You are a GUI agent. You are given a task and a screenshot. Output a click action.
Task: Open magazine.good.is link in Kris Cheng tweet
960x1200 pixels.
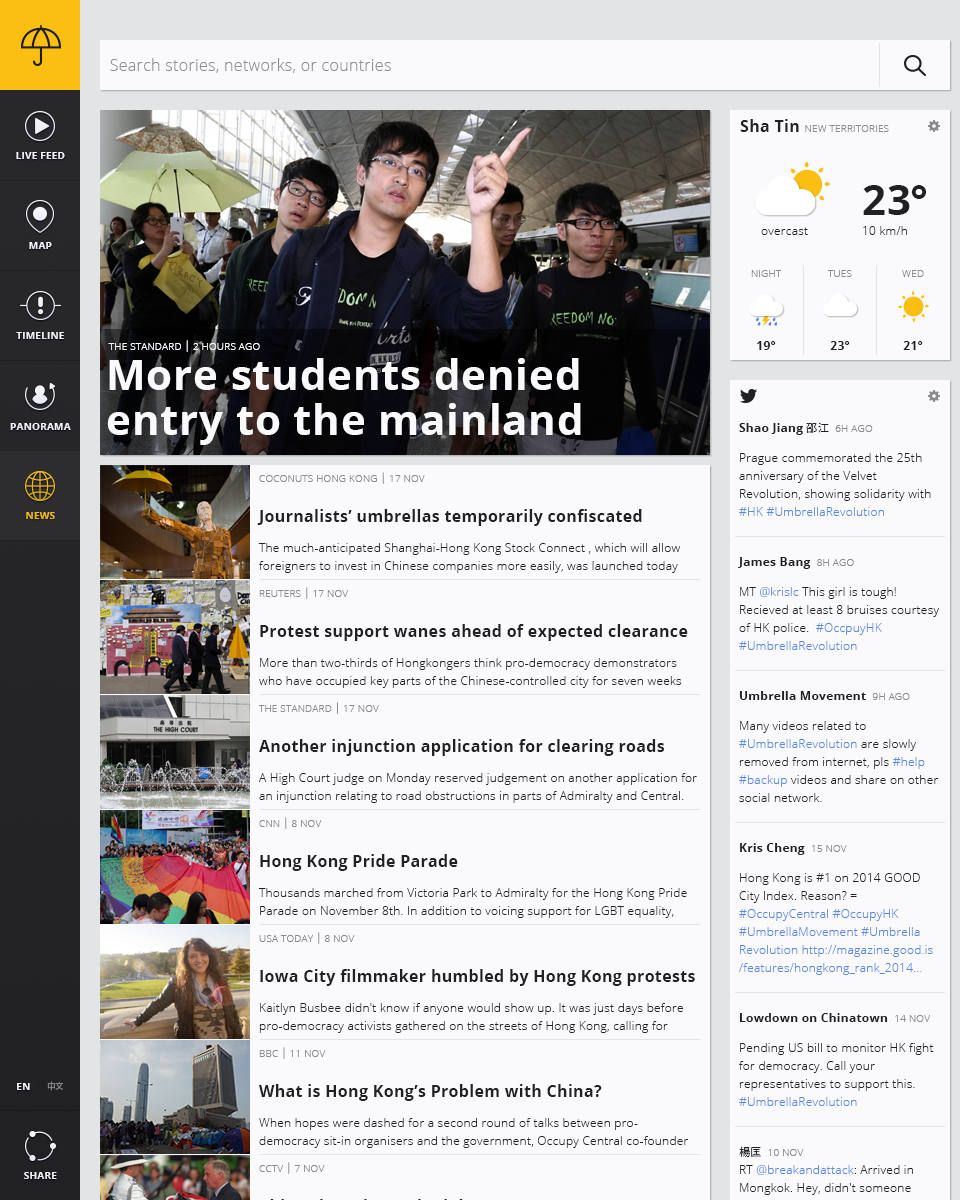836,959
